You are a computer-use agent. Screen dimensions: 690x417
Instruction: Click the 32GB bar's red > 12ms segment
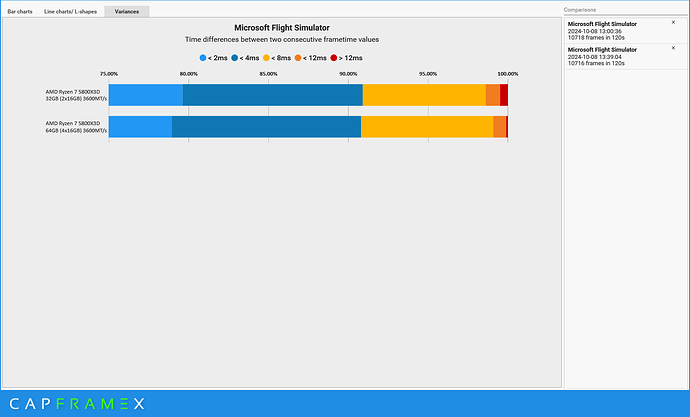[x=504, y=95]
